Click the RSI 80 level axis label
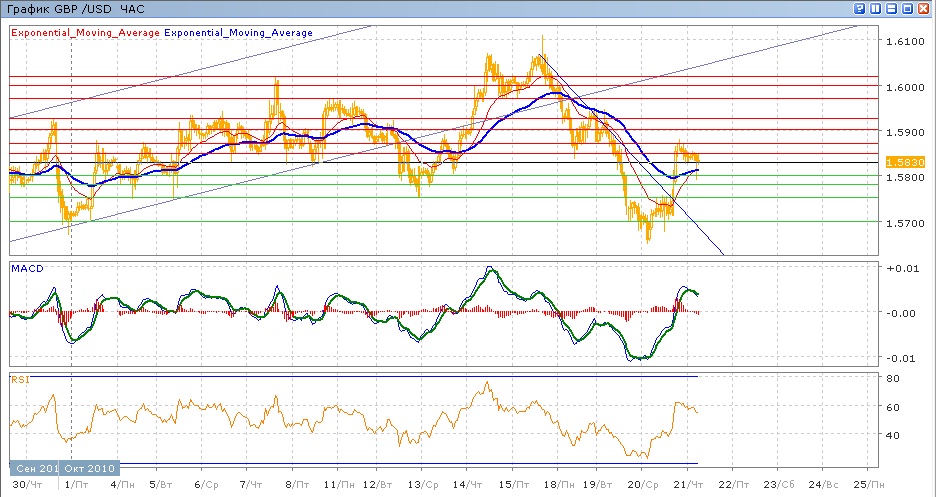The height and width of the screenshot is (497, 936). (x=893, y=378)
